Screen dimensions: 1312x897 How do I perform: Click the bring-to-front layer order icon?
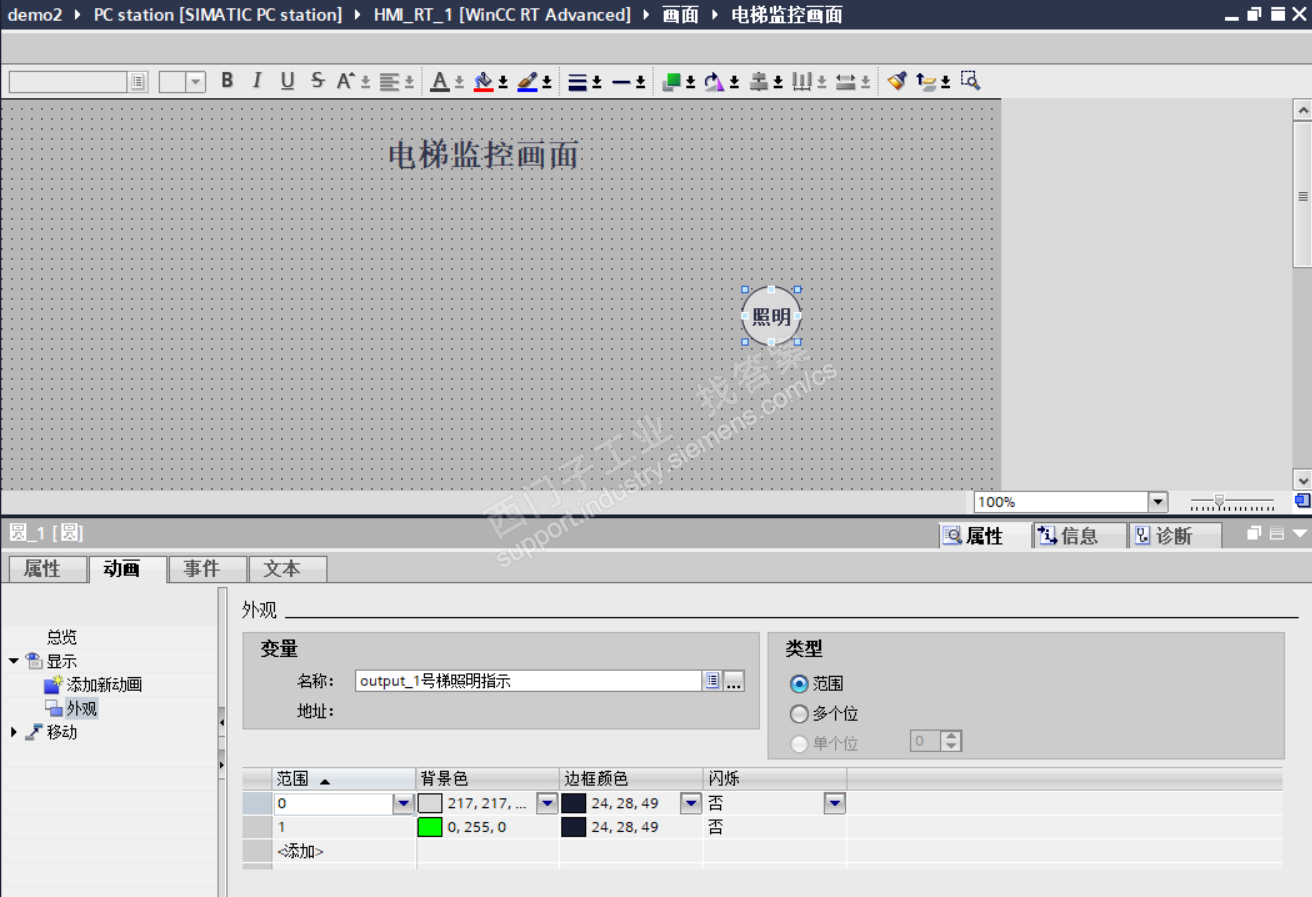(x=672, y=82)
